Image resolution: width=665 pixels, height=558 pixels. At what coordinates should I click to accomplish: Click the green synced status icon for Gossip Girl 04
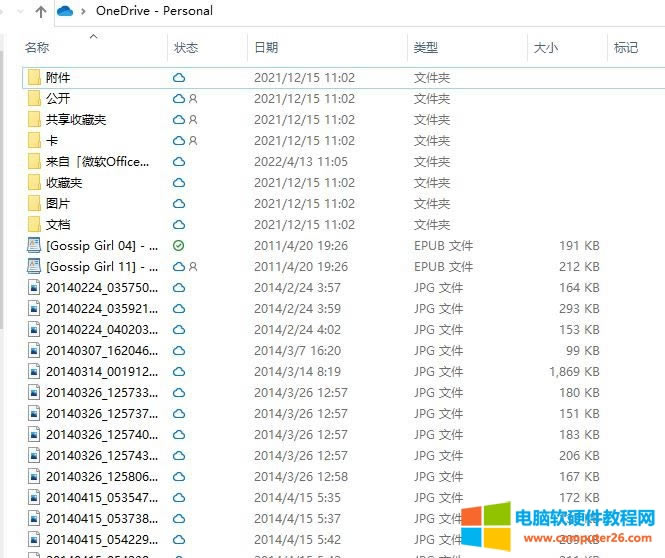coord(179,245)
